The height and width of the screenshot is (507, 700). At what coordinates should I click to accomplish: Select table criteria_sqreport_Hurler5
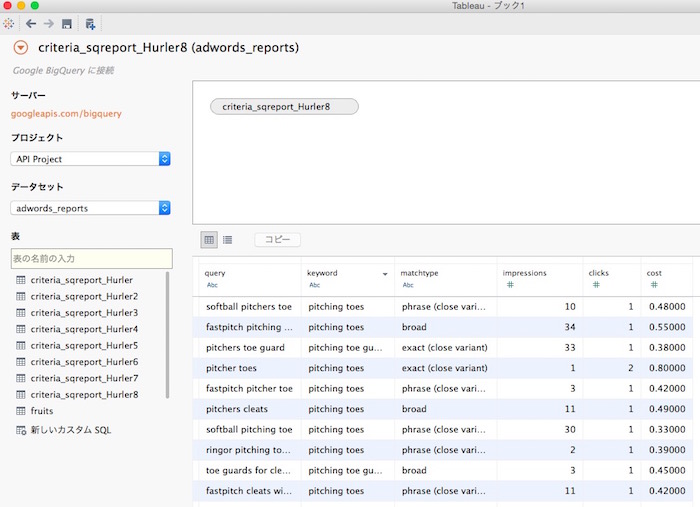point(84,345)
